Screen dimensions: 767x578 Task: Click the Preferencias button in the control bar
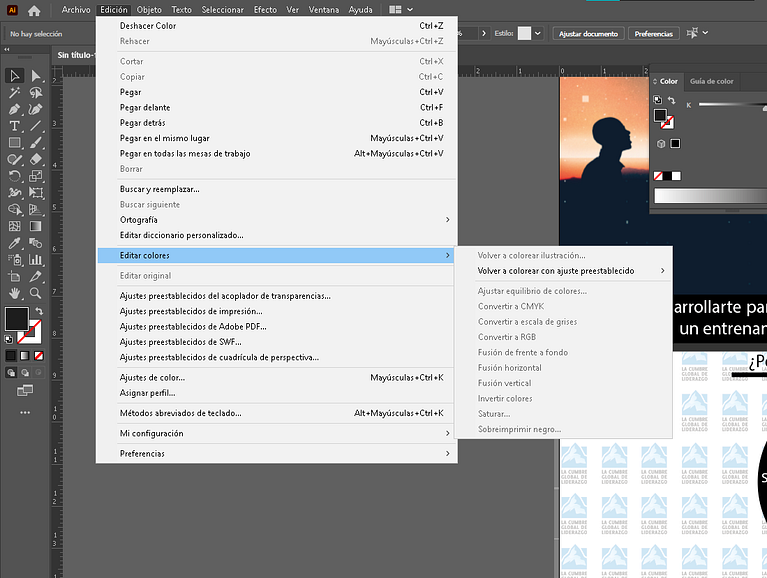click(x=653, y=33)
